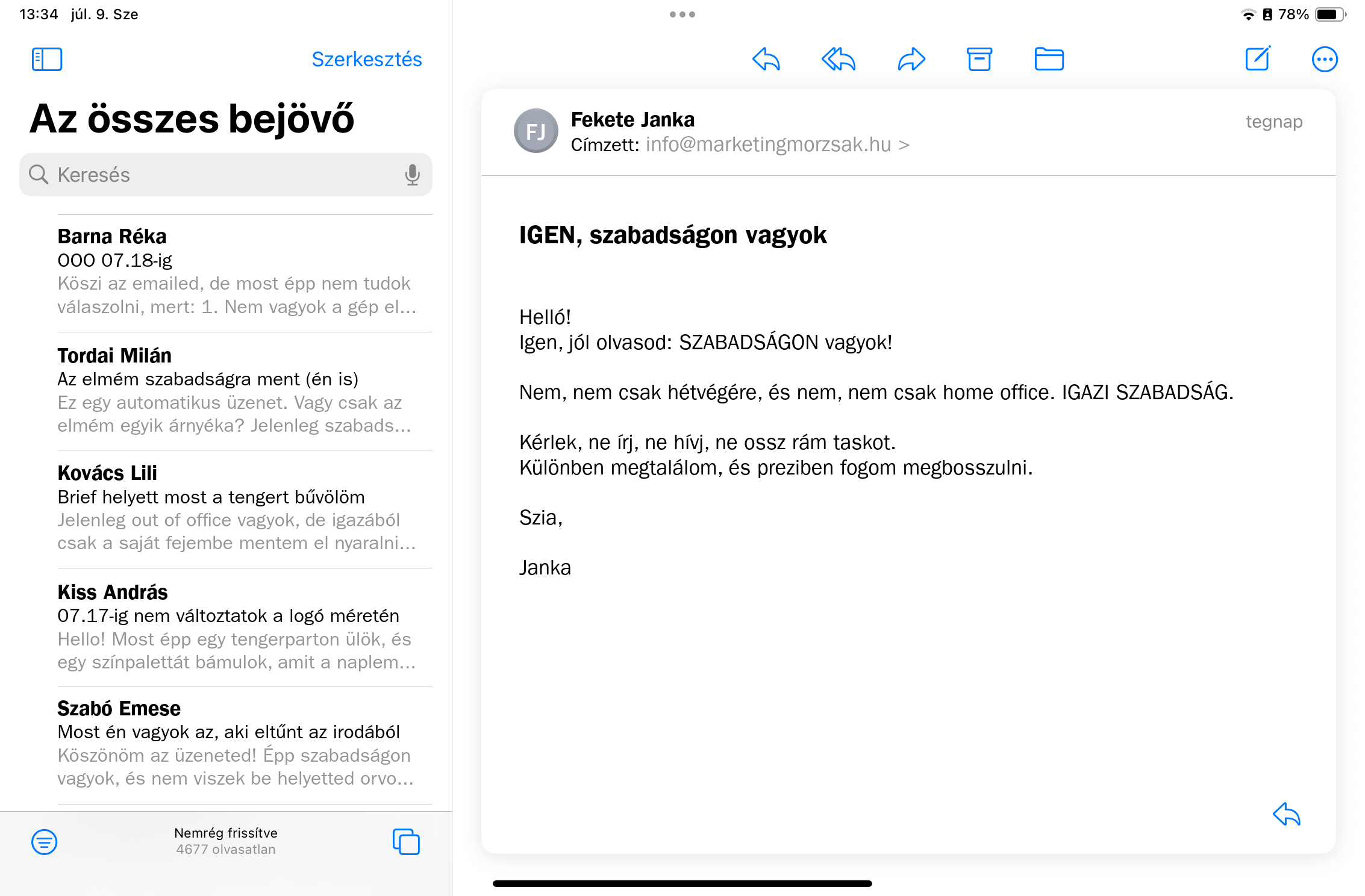Open the More actions ellipsis menu
Image resolution: width=1365 pixels, height=896 pixels.
tap(1325, 59)
